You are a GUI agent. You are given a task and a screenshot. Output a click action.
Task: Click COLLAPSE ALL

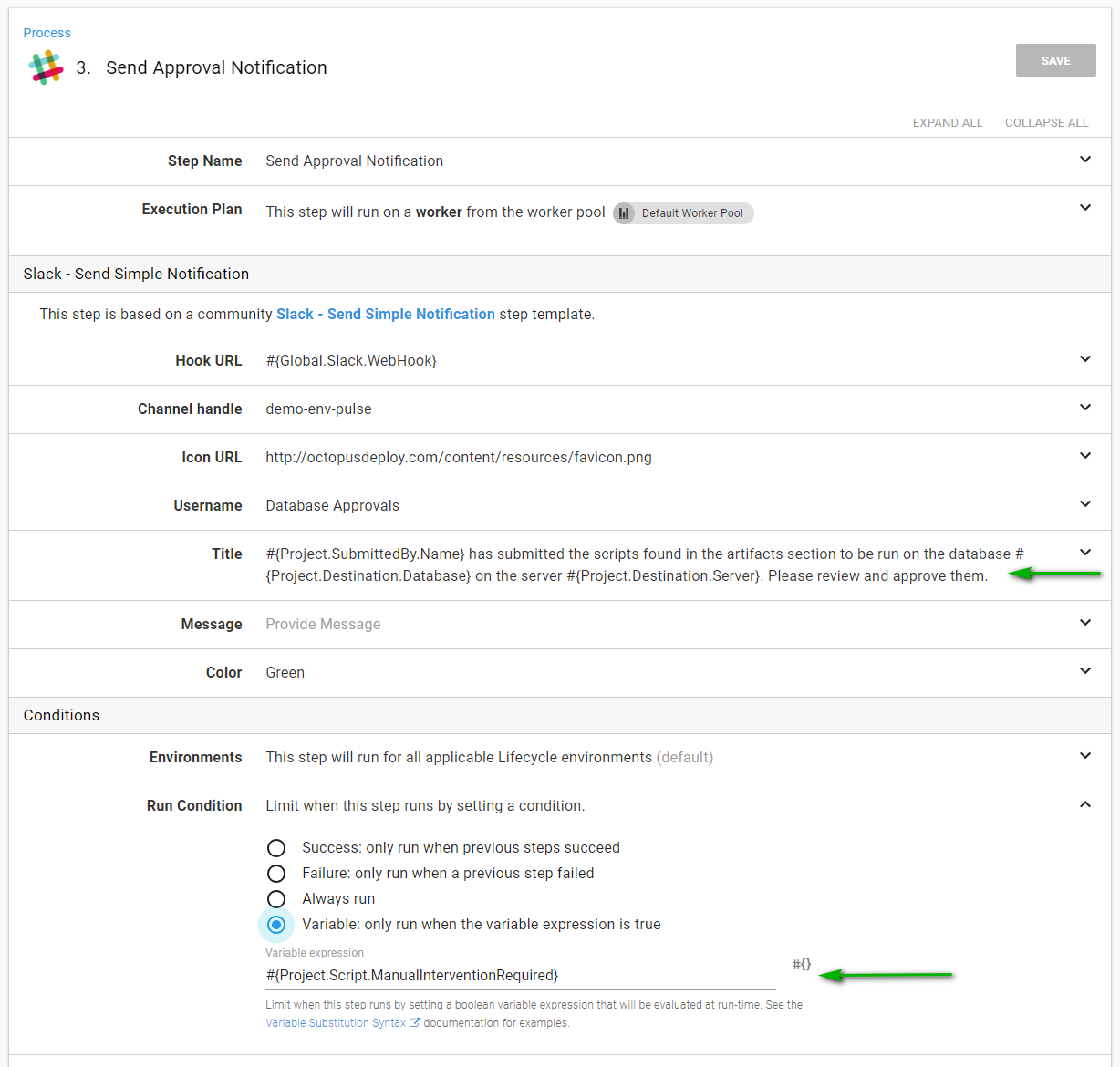coord(1046,123)
